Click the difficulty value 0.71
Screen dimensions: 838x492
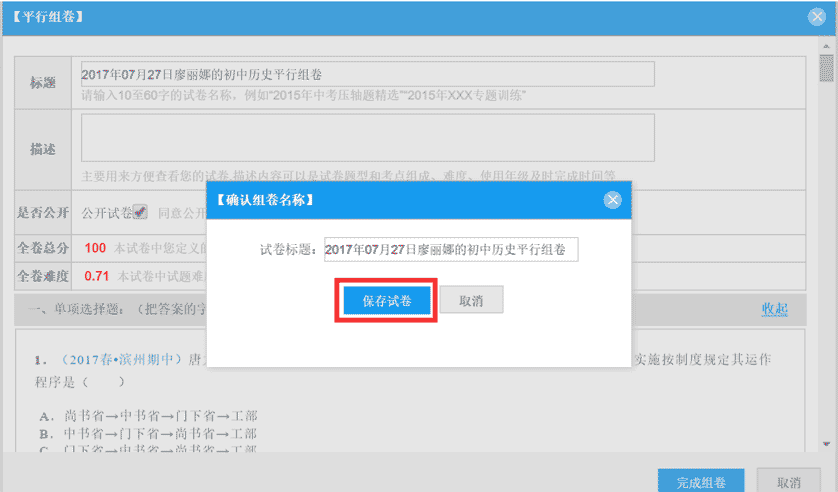[x=96, y=276]
